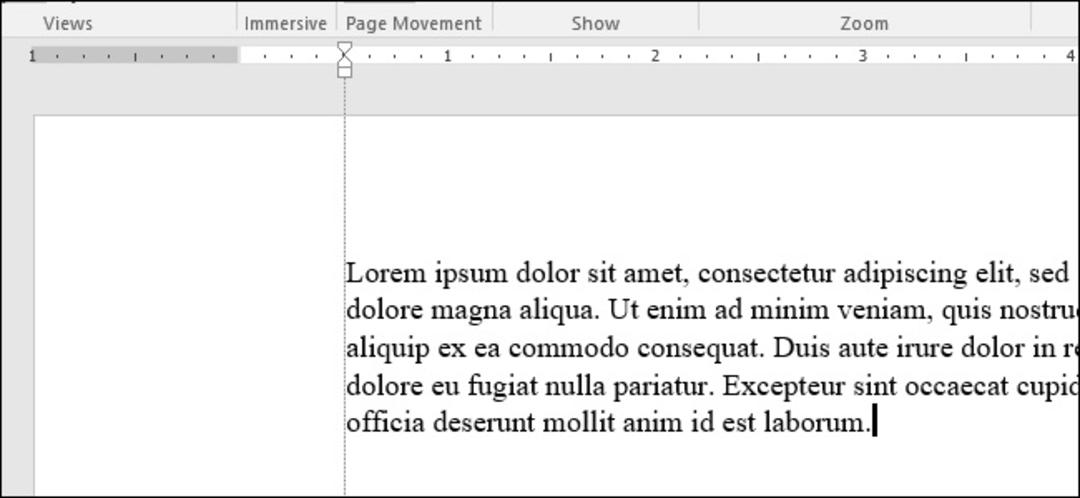Click the 2-inch mark on horizontal ruler
This screenshot has height=498, width=1080.
click(x=655, y=56)
